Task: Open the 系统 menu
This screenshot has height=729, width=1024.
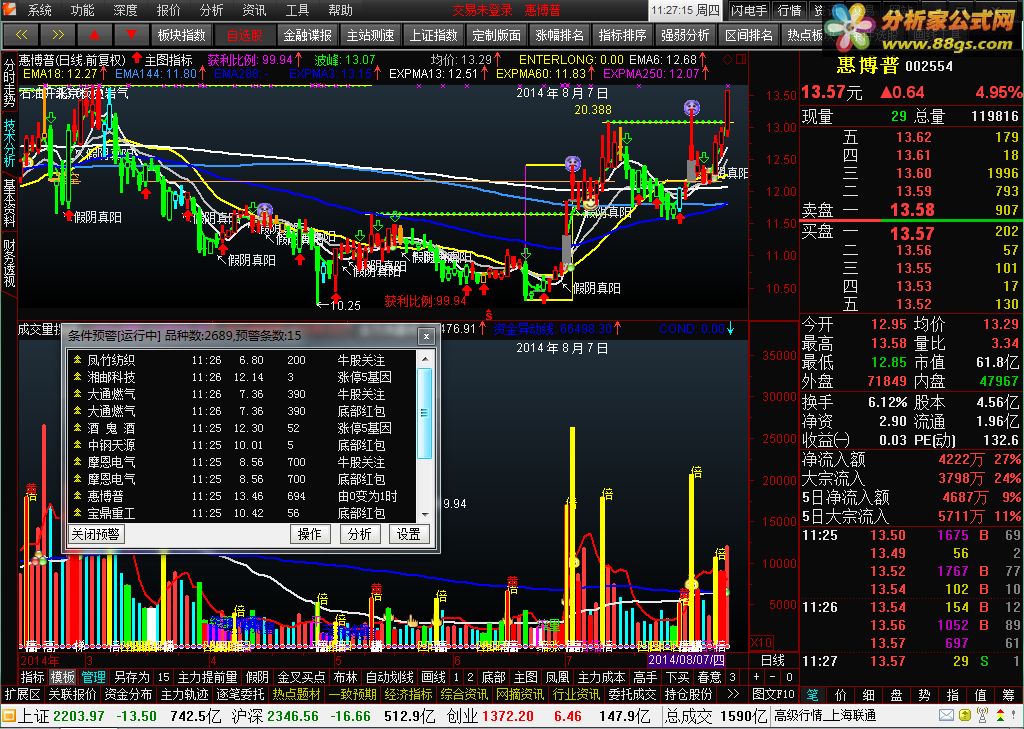Action: click(x=39, y=10)
